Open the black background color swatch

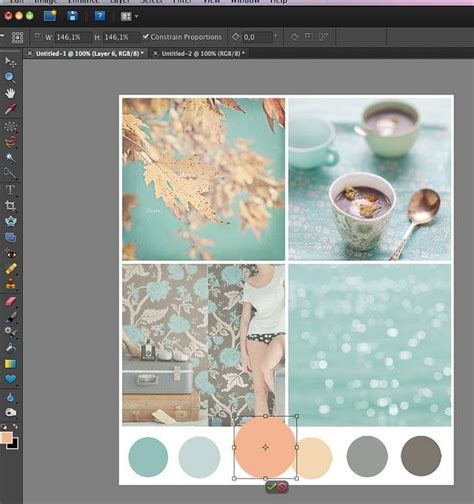[14, 445]
